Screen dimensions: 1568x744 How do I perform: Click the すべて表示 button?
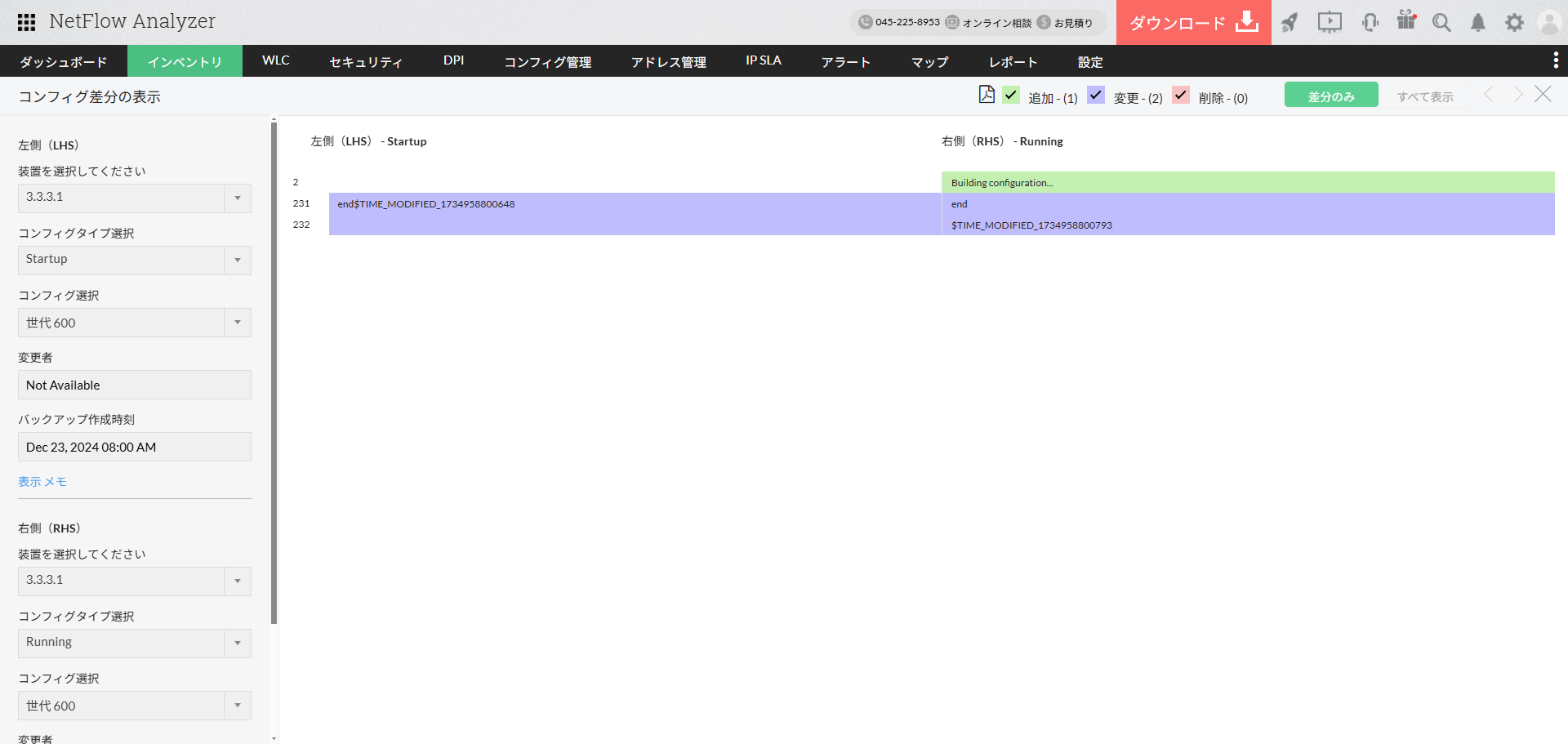pyautogui.click(x=1425, y=95)
